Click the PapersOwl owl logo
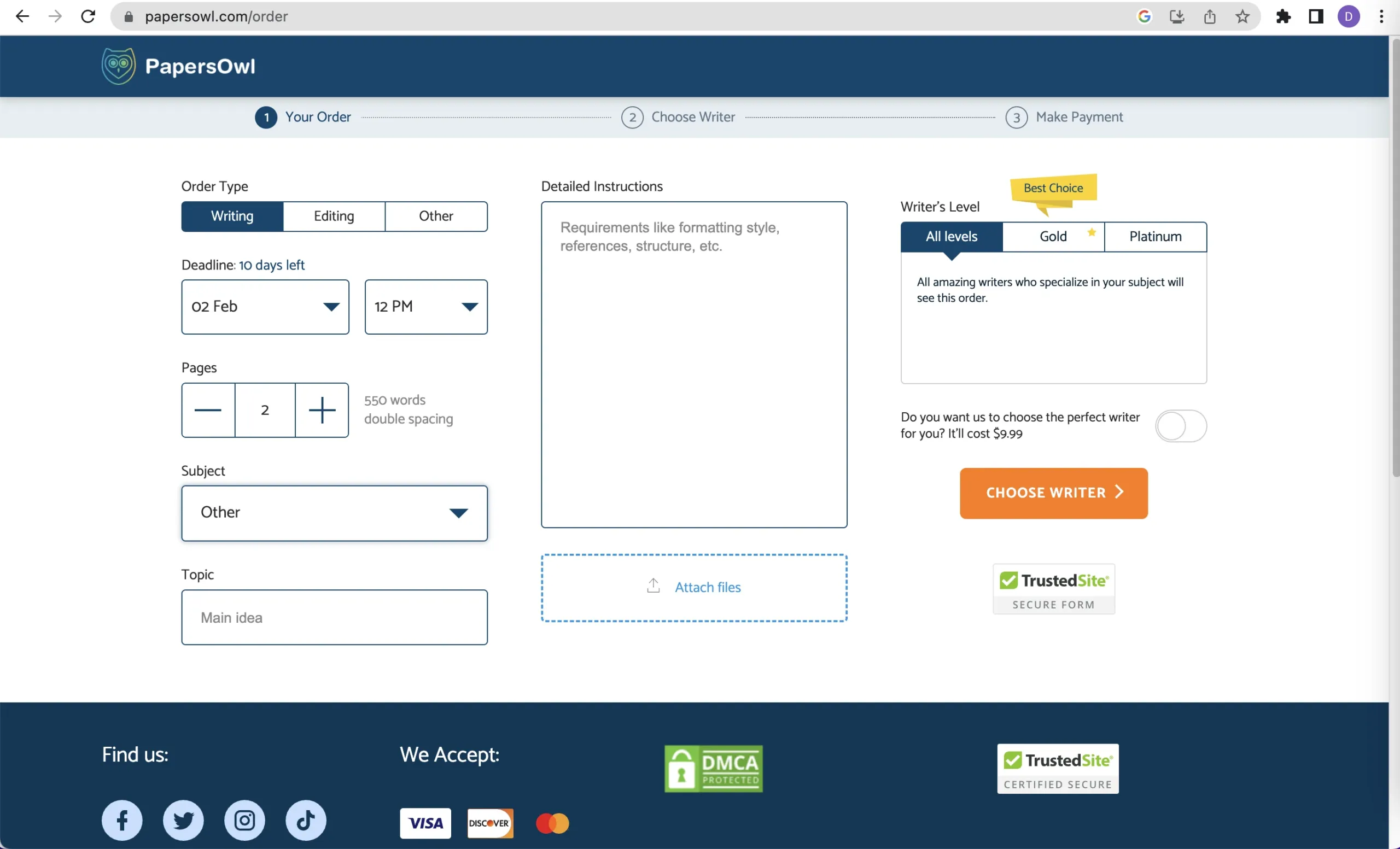 click(118, 66)
